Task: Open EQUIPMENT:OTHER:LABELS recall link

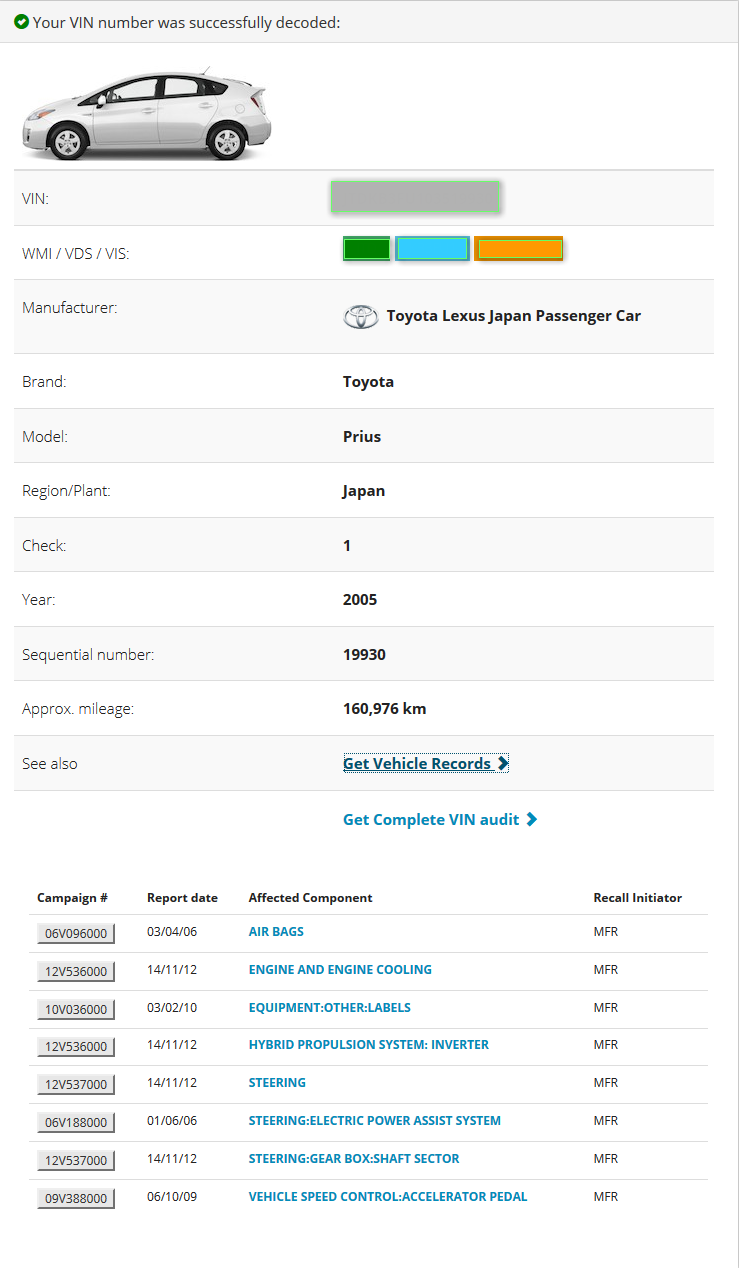Action: pos(330,1008)
